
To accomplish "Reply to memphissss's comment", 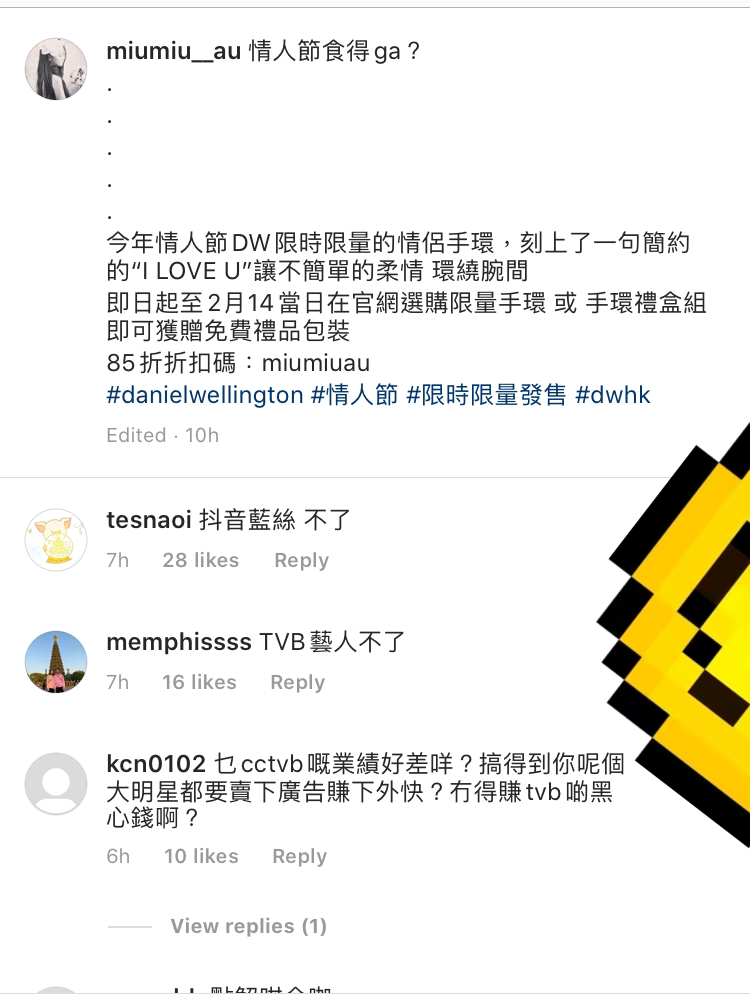I will pos(297,682).
